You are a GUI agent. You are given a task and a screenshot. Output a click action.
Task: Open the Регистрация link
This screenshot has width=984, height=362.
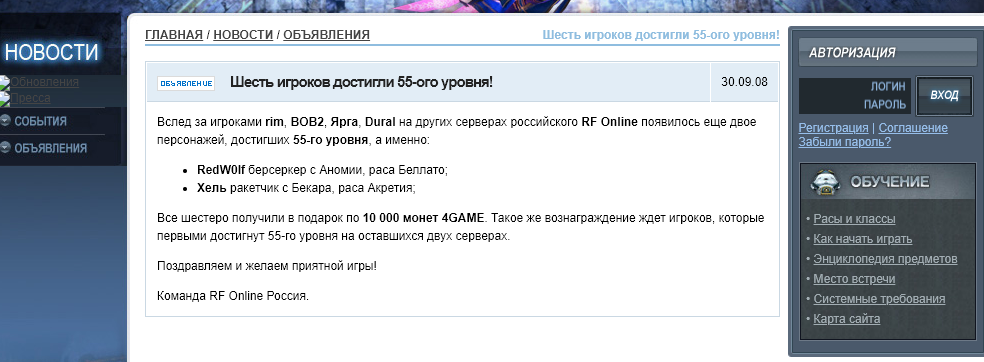833,128
